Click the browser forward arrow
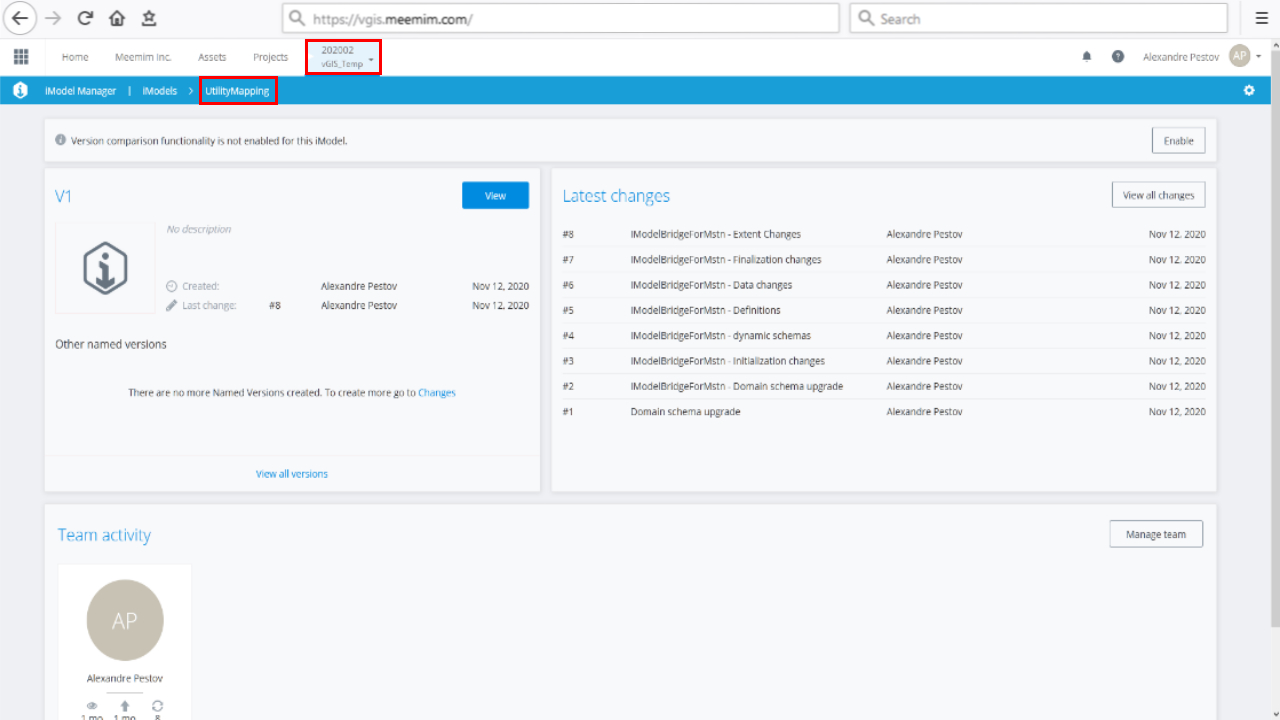Image resolution: width=1280 pixels, height=720 pixels. click(53, 18)
